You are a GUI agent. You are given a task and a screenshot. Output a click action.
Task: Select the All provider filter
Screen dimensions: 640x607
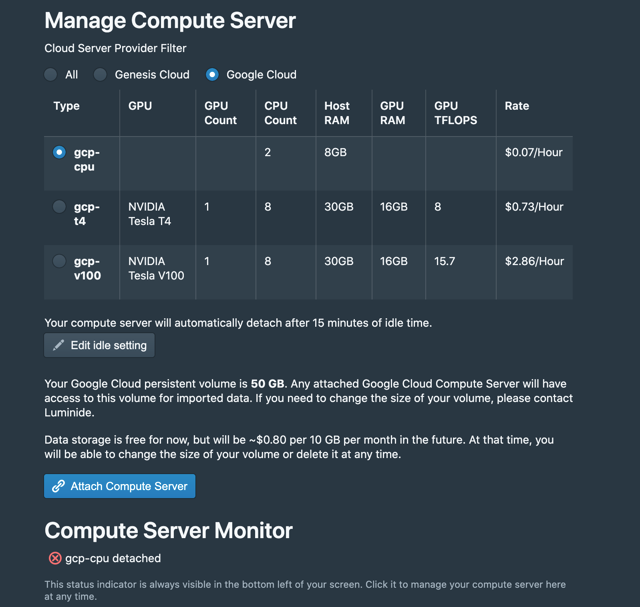[51, 75]
